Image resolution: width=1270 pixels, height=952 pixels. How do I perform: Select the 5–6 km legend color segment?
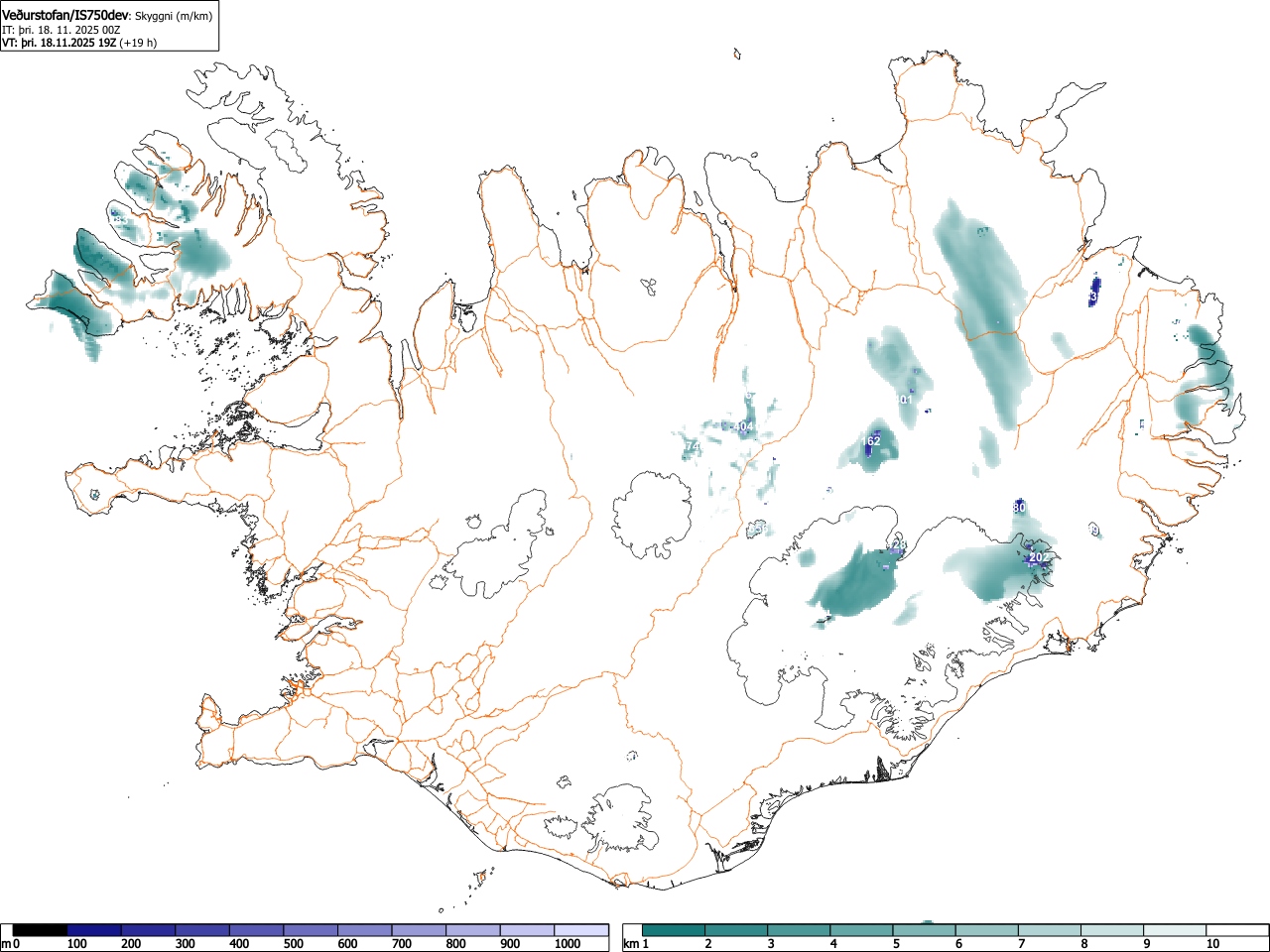[x=925, y=930]
